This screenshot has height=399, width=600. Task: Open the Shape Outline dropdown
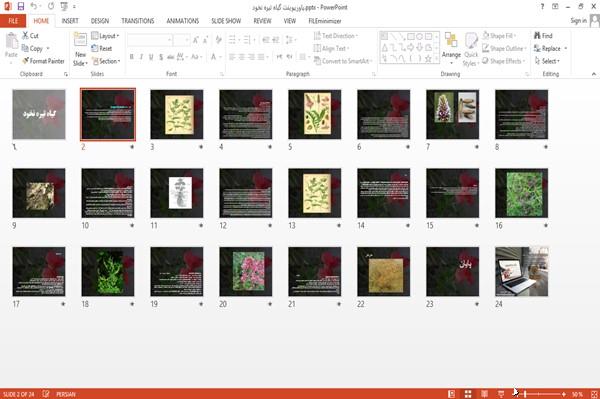504,48
